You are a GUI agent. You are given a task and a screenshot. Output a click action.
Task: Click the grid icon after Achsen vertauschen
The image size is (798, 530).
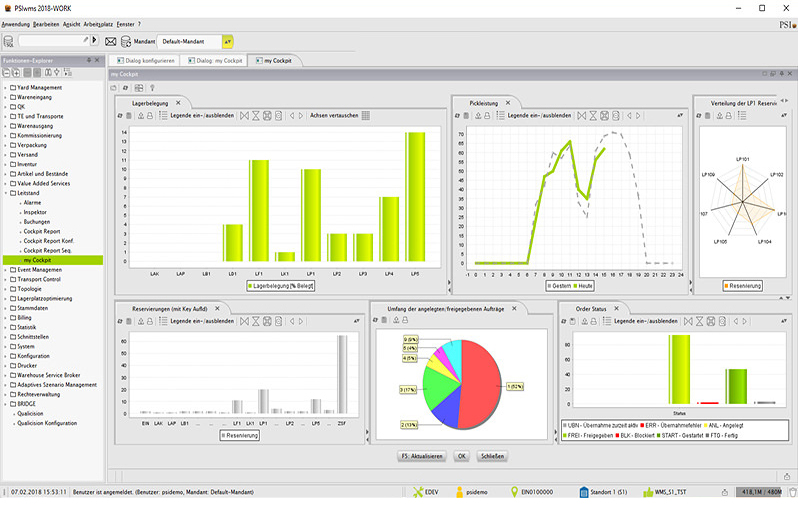(366, 115)
